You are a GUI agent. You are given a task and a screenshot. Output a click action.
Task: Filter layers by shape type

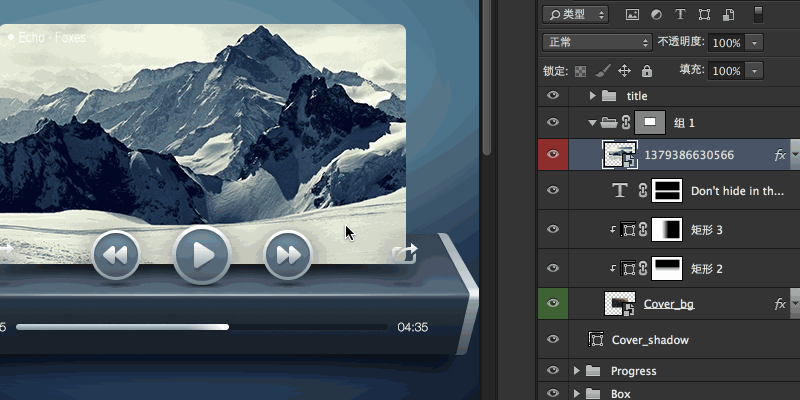pyautogui.click(x=705, y=14)
